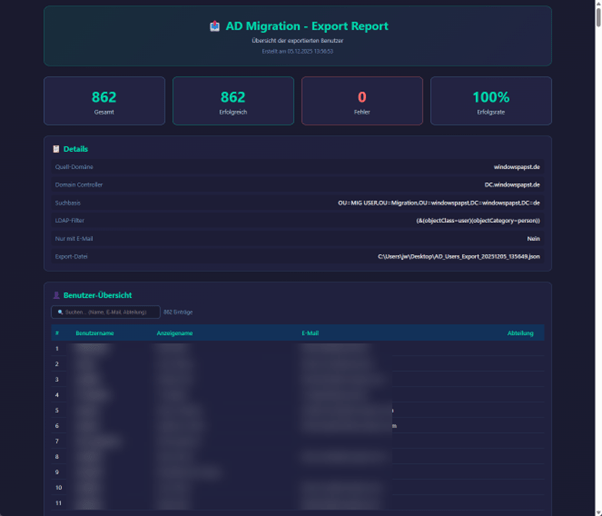Screen dimensions: 602x516
Task: Click the 862 Einträge count label
Action: [x=178, y=312]
